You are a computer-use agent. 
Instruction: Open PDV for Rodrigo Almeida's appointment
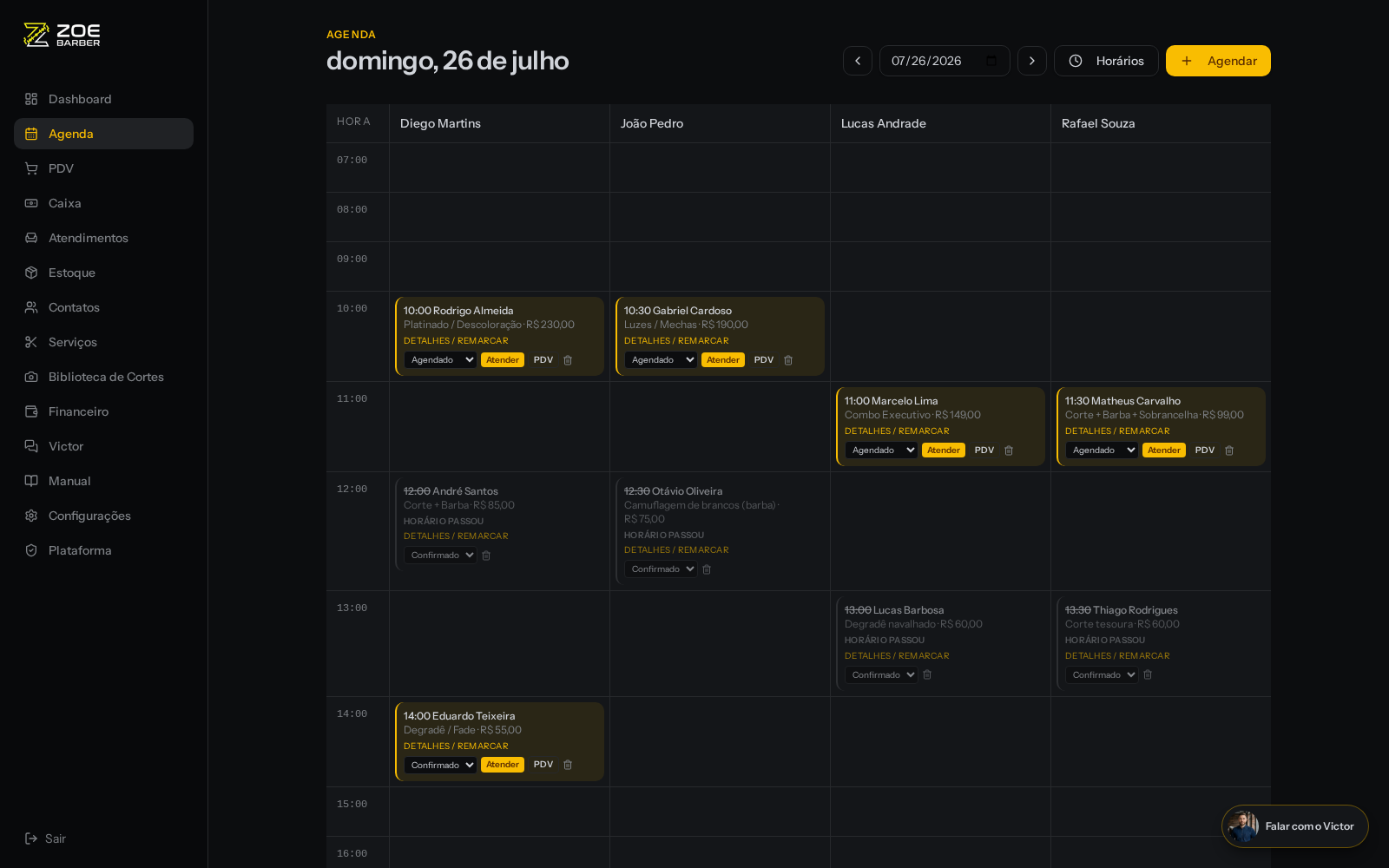543,360
